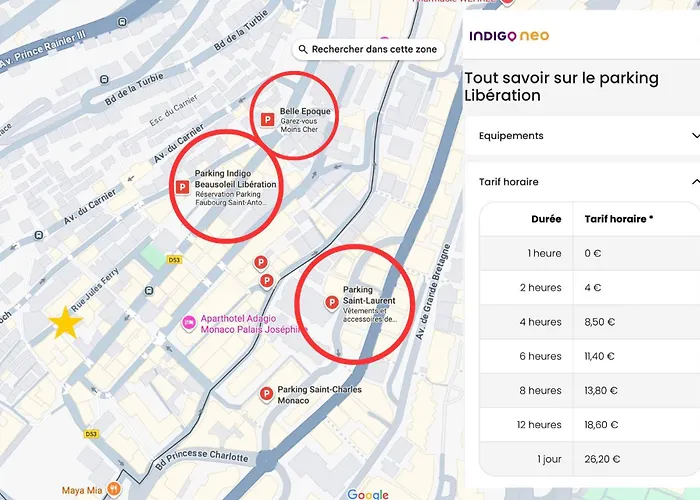
Task: Click the 18,60 € price
Action: (601, 425)
